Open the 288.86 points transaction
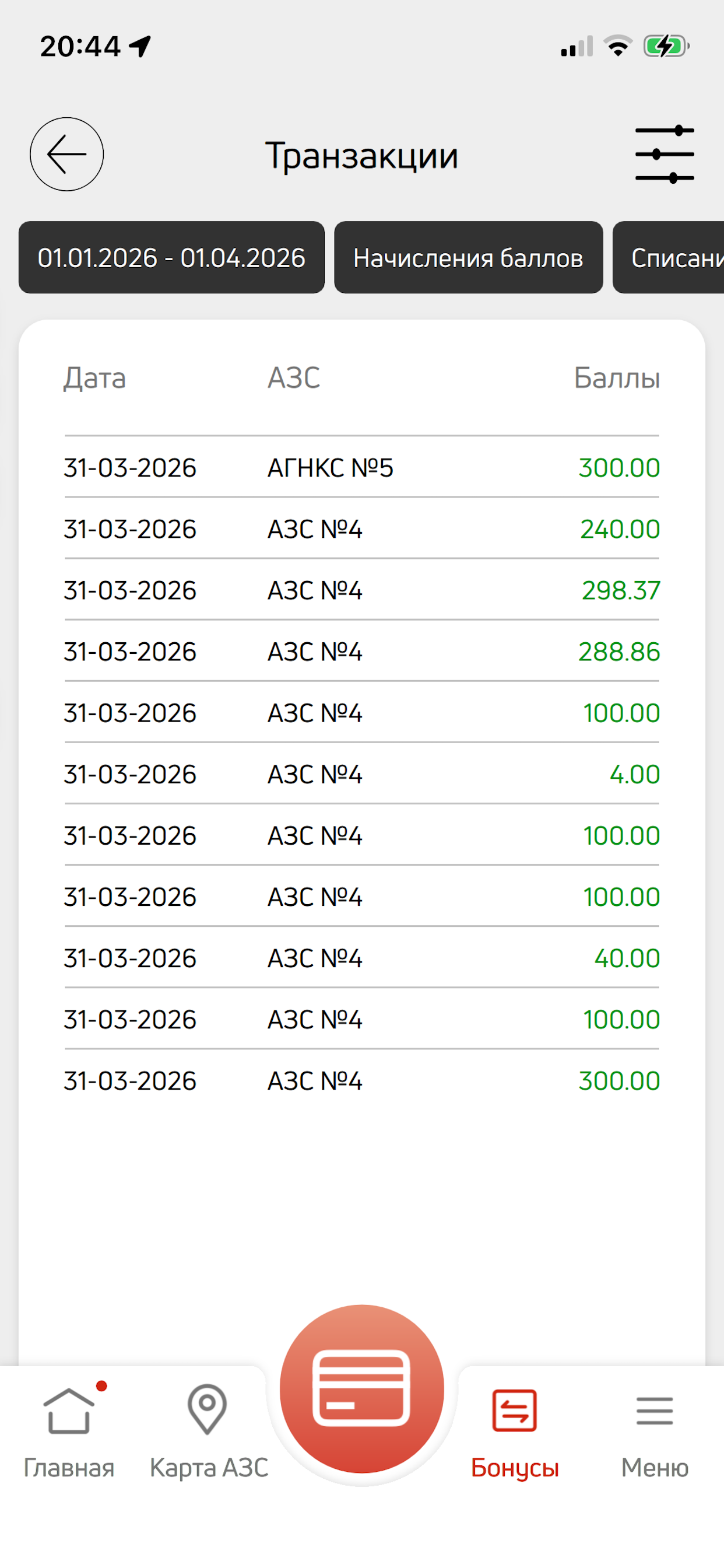 click(362, 652)
